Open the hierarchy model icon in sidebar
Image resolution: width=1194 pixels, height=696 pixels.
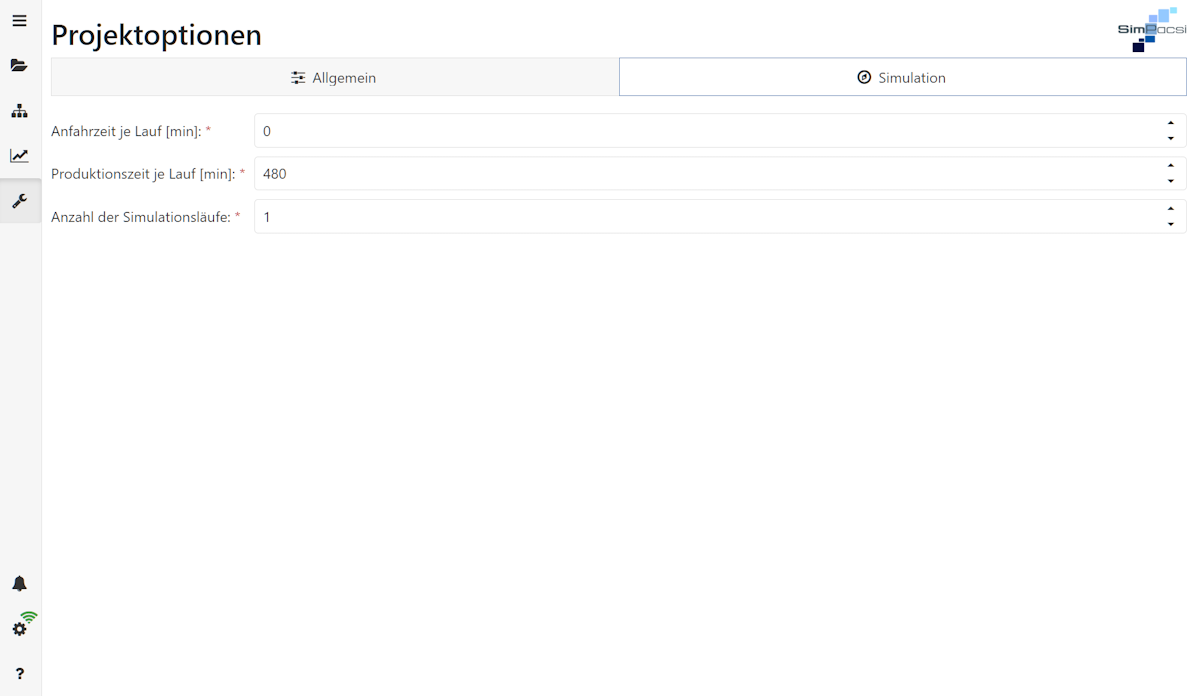(x=19, y=111)
